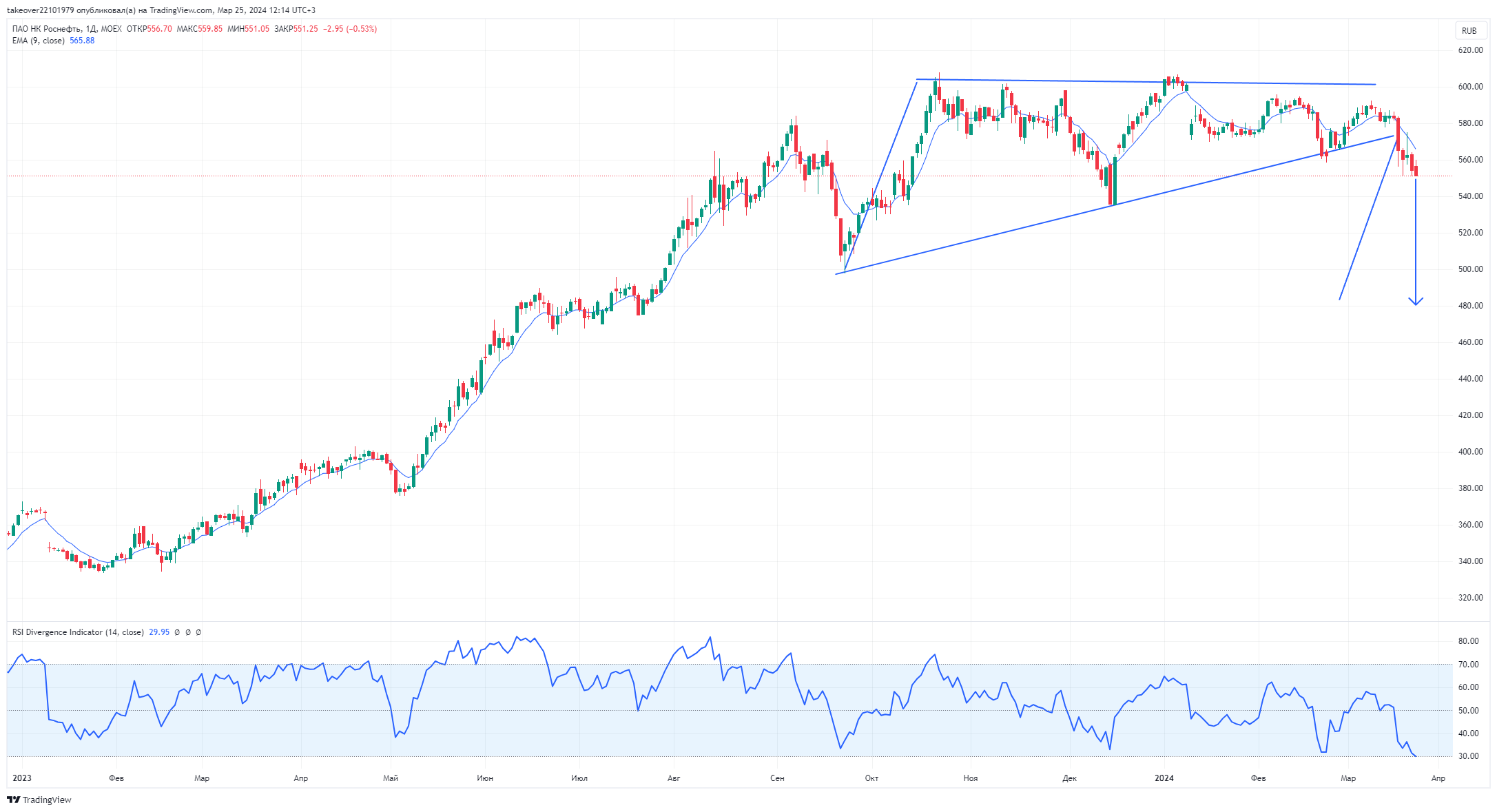The image size is (1497, 812).
Task: Click the RSI Divergence Indicator label
Action: pos(78,632)
